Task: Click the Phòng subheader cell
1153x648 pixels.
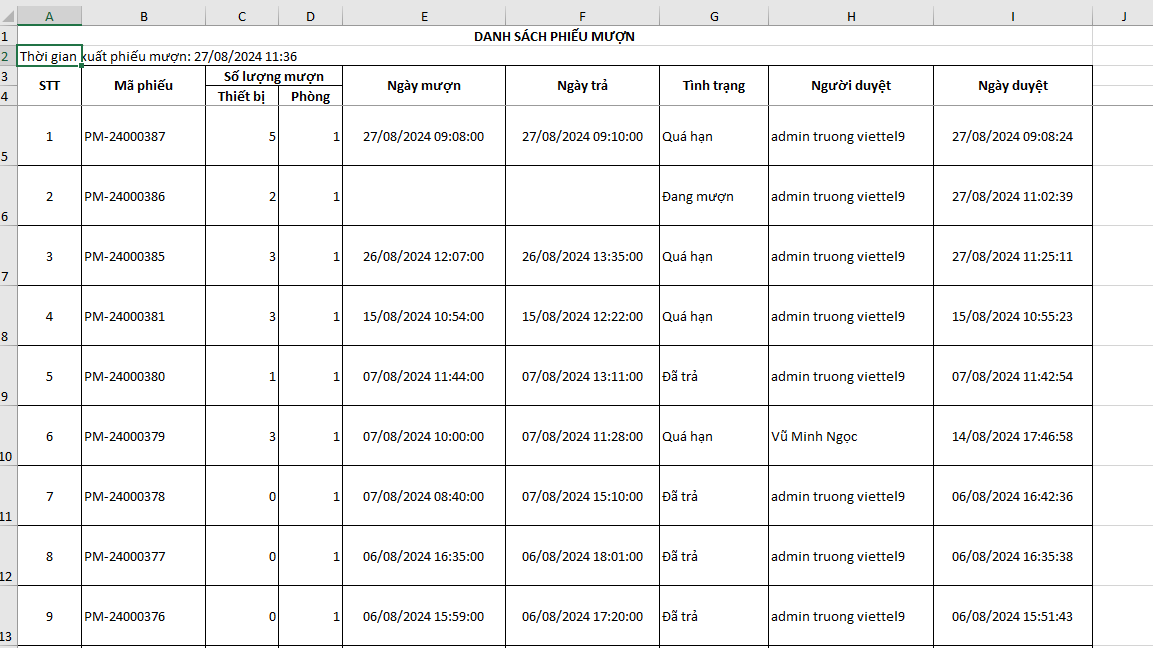Action: click(310, 96)
